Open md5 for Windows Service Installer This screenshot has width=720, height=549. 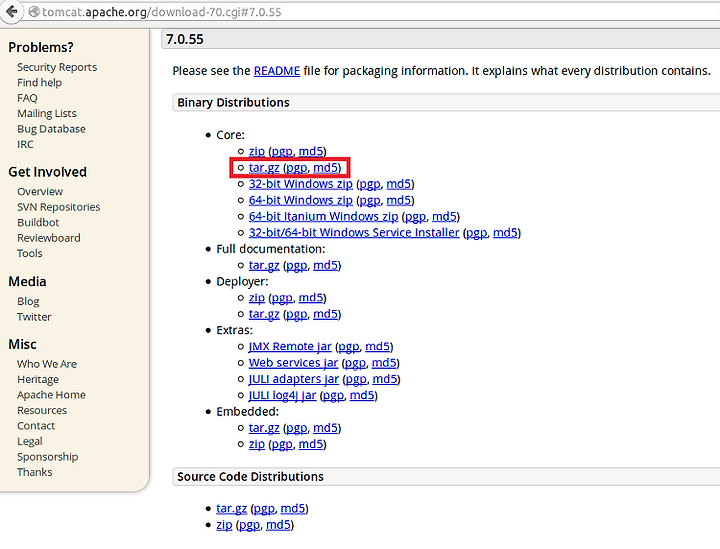[505, 233]
